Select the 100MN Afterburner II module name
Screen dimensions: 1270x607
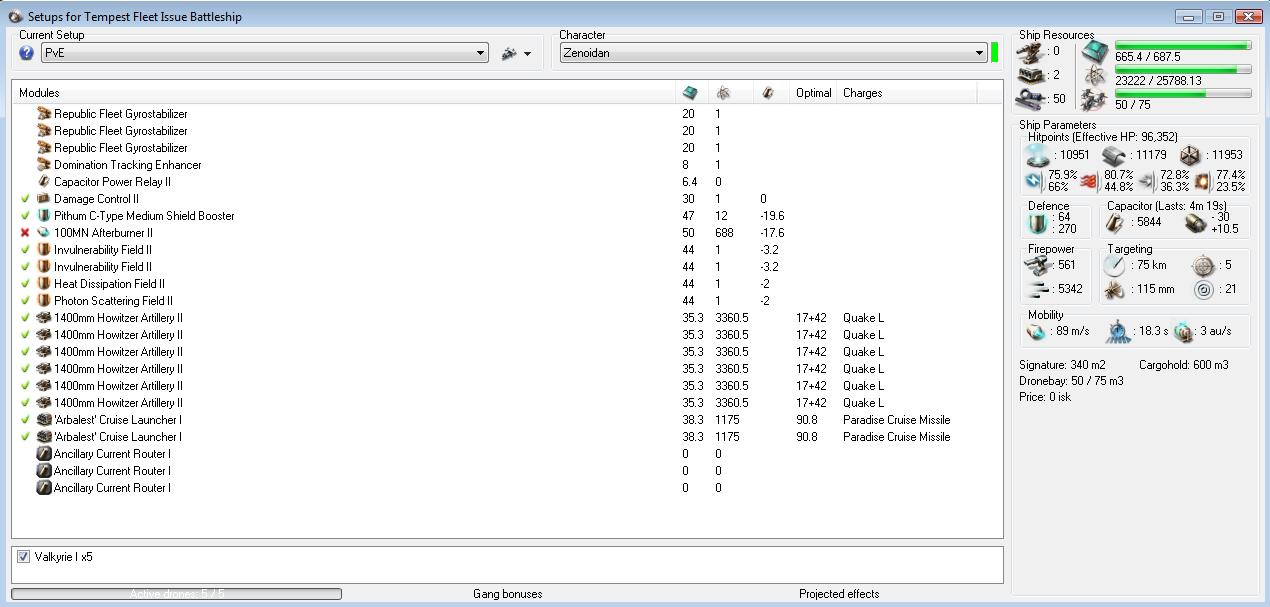[x=103, y=233]
